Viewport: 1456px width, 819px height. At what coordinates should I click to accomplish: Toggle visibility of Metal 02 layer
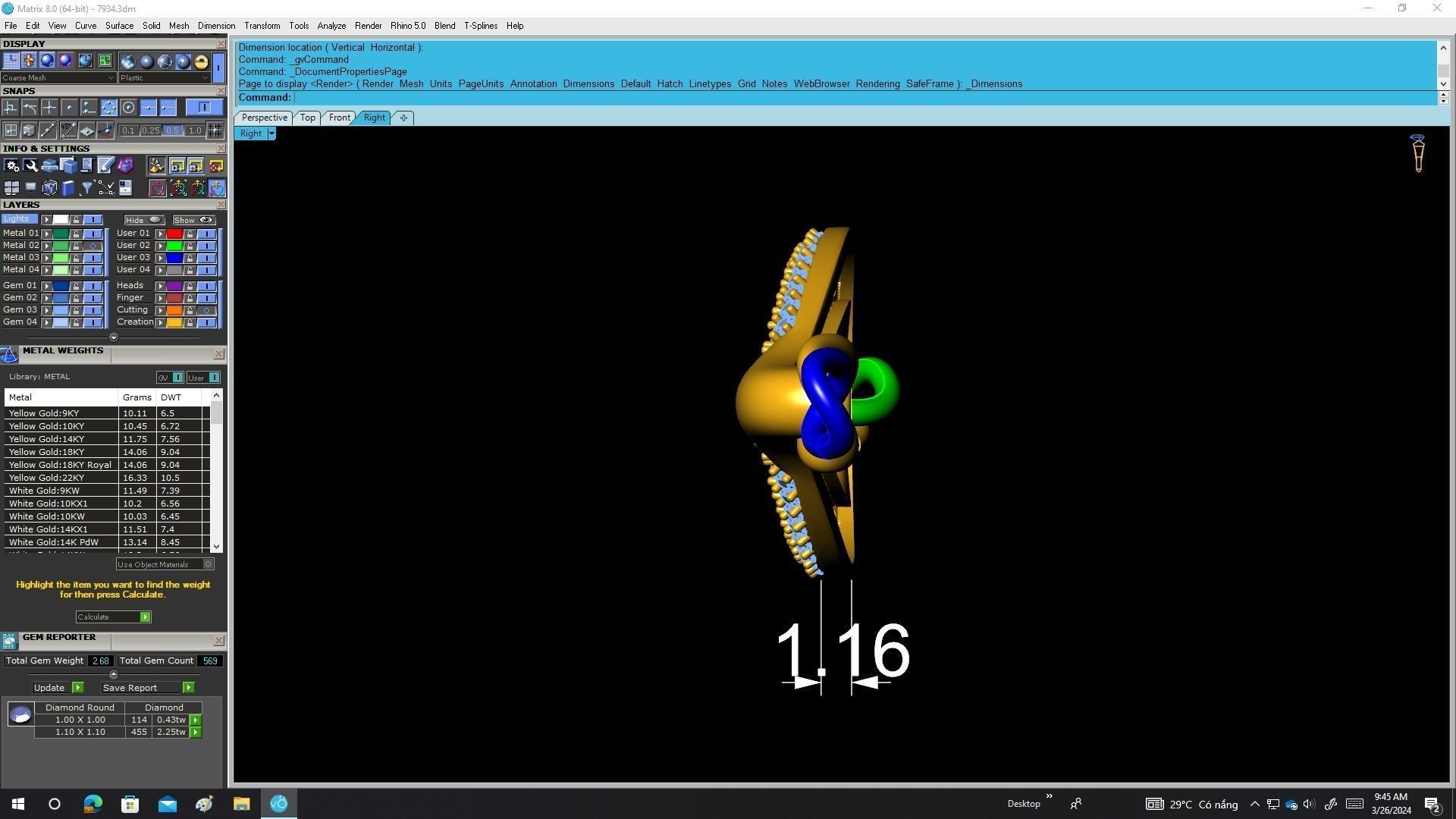point(93,246)
